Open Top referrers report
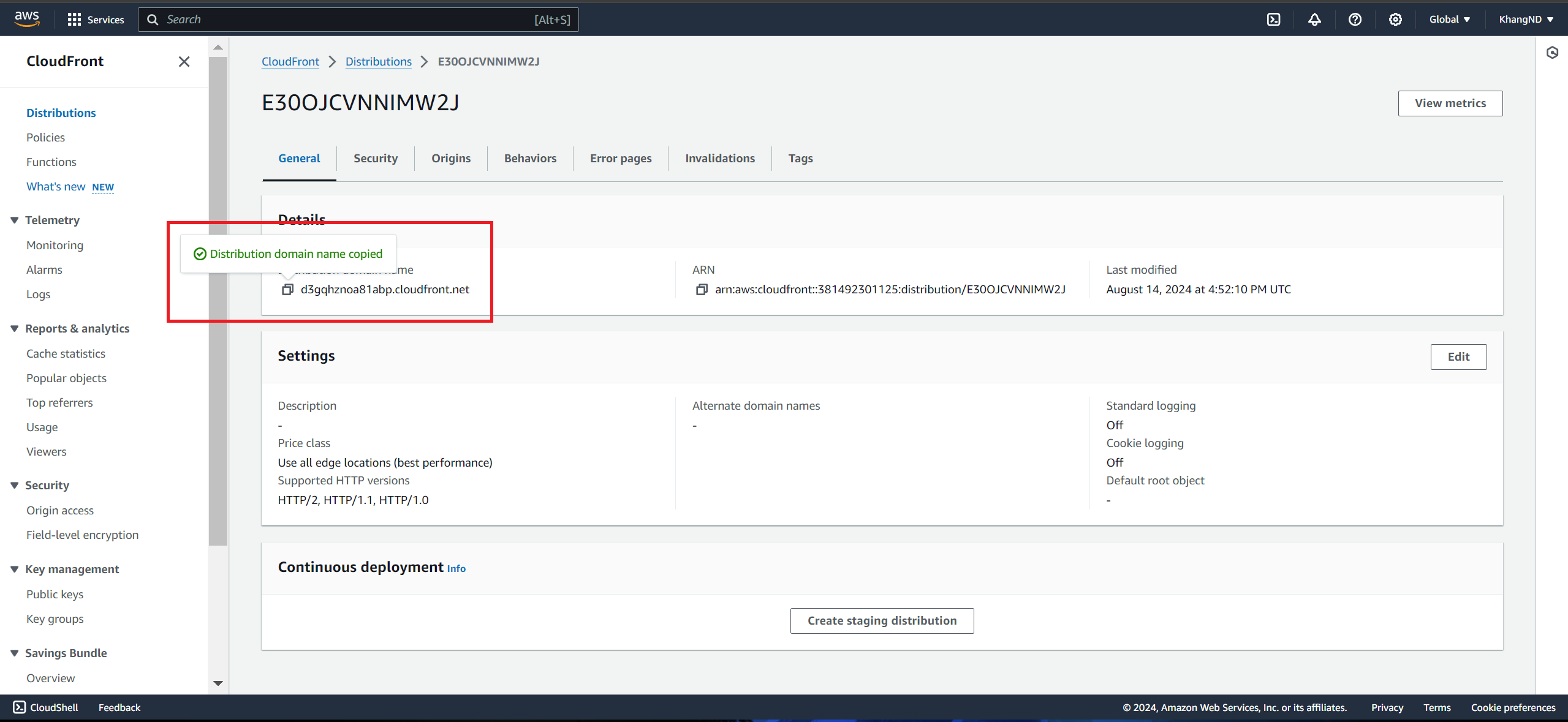1568x722 pixels. (59, 403)
